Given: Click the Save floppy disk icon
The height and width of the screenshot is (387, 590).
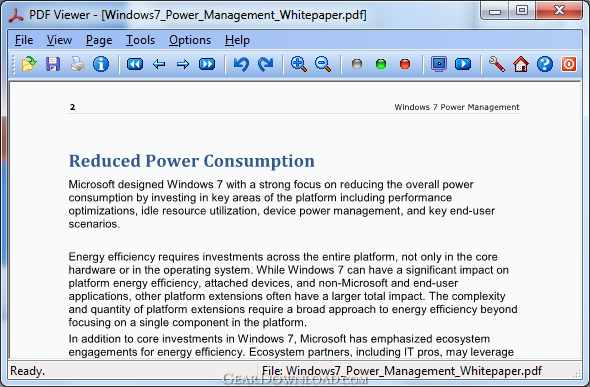Looking at the screenshot, I should pos(53,64).
